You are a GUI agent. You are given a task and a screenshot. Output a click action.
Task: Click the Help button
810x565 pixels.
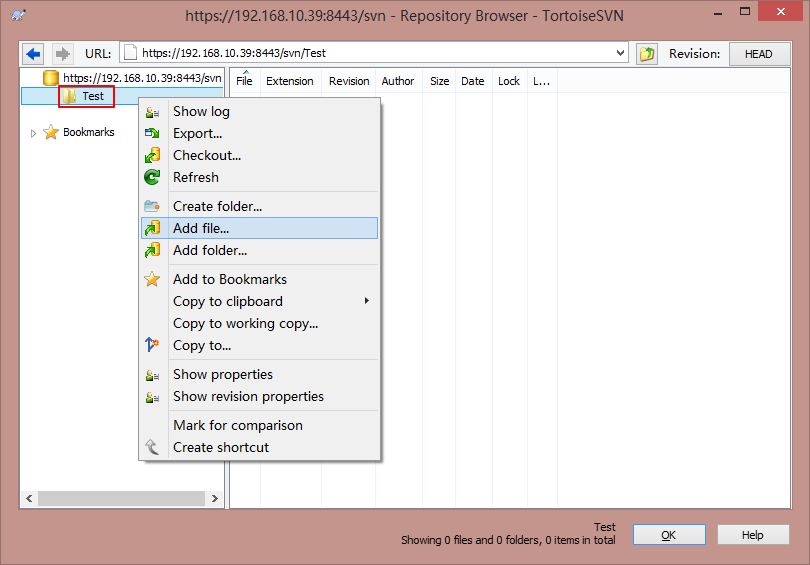point(753,535)
